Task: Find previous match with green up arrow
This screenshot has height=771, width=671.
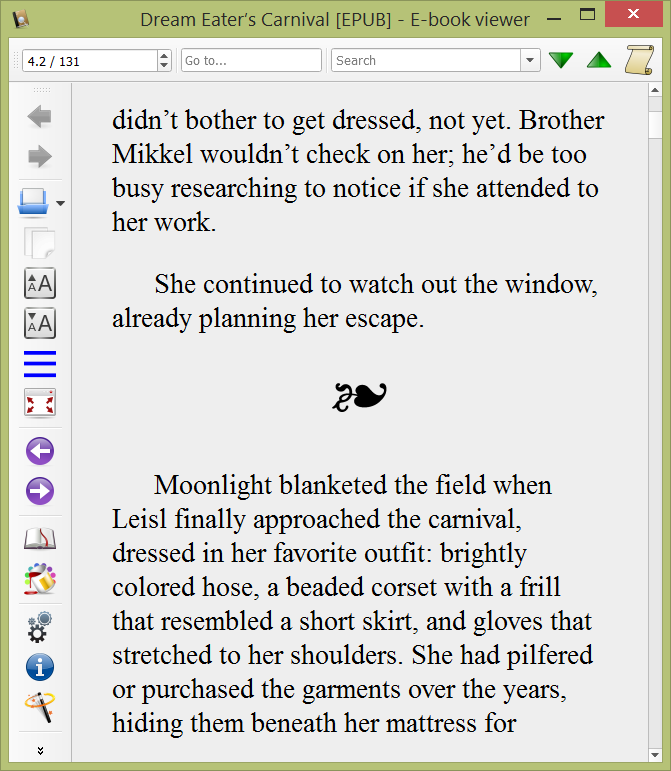Action: (599, 61)
